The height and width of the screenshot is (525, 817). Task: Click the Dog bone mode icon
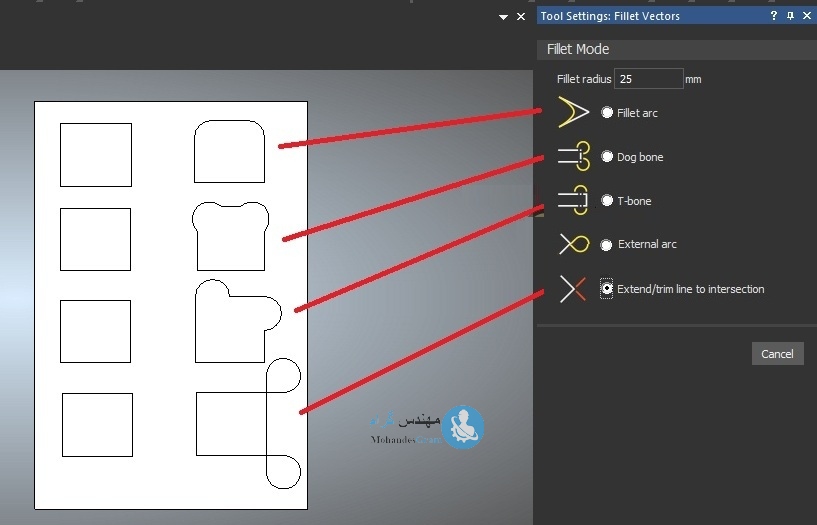click(x=573, y=157)
